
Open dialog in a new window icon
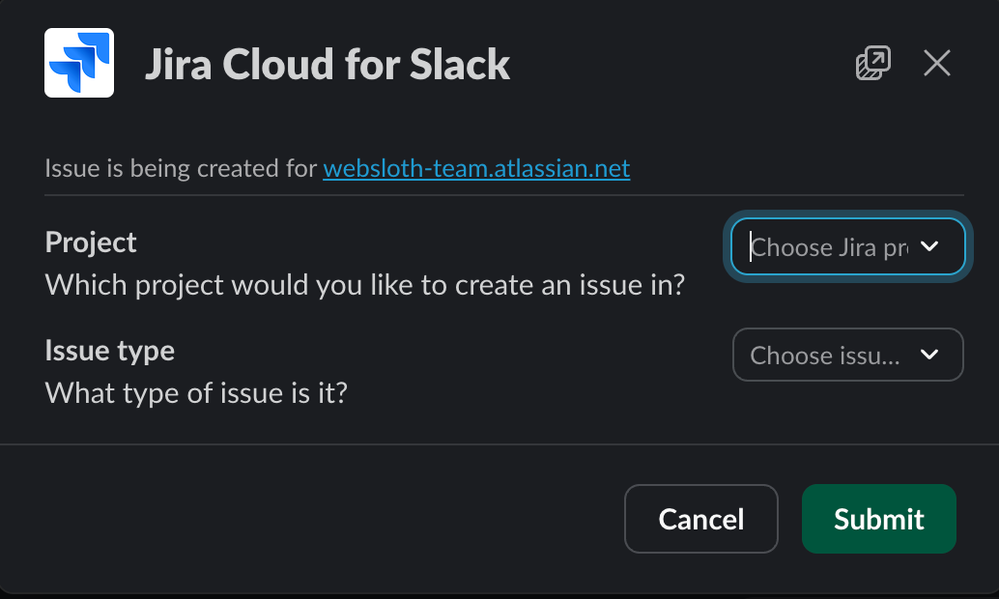coord(873,64)
